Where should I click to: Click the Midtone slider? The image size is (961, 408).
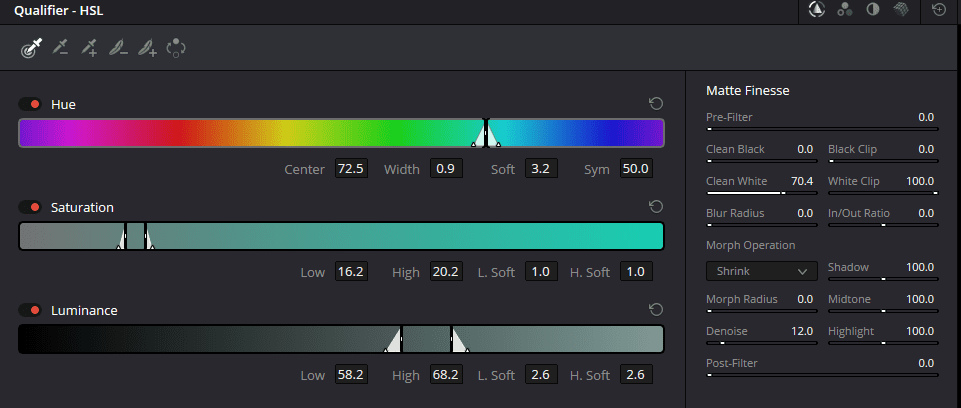(883, 311)
